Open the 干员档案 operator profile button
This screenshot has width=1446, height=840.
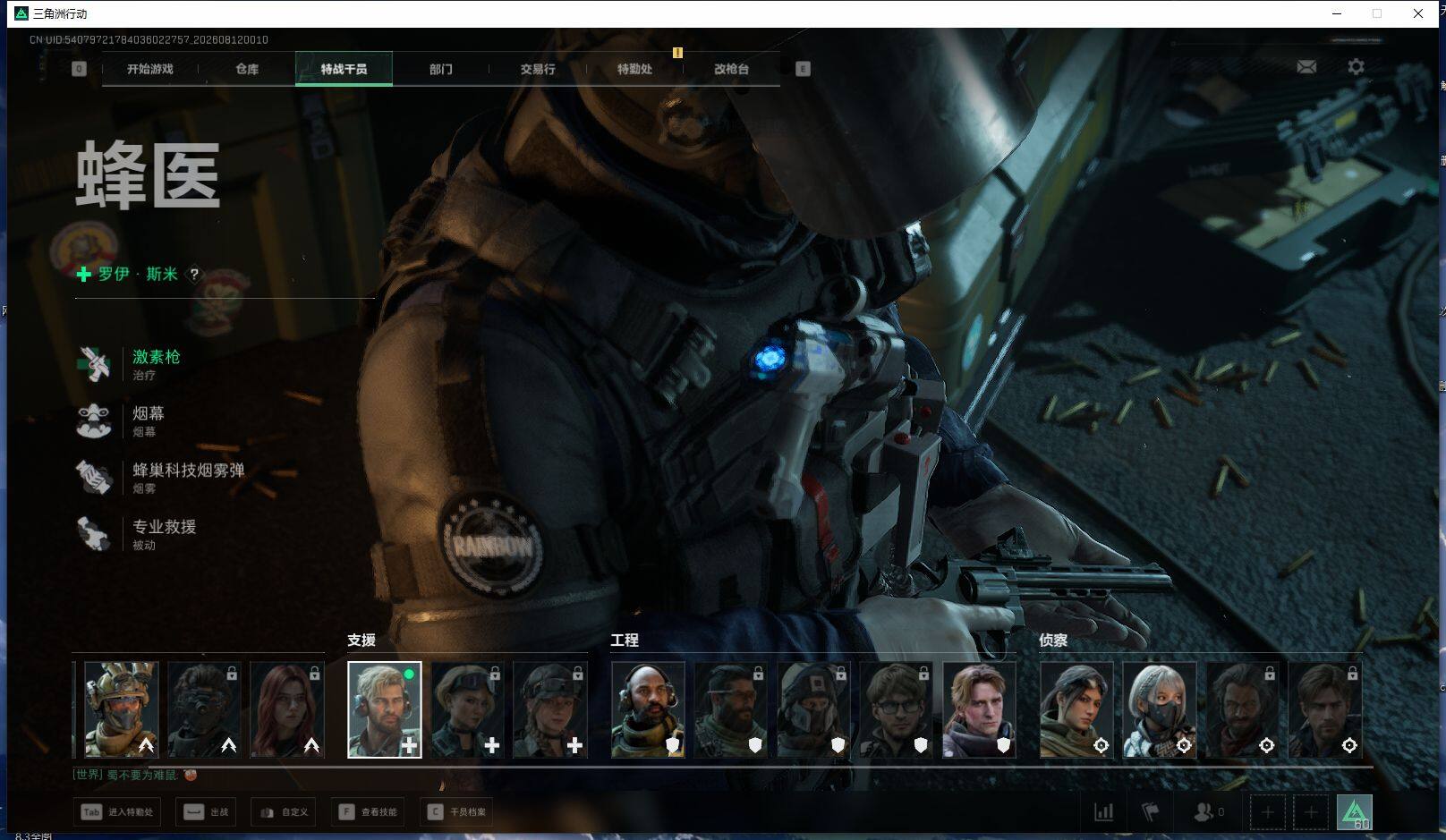click(457, 812)
